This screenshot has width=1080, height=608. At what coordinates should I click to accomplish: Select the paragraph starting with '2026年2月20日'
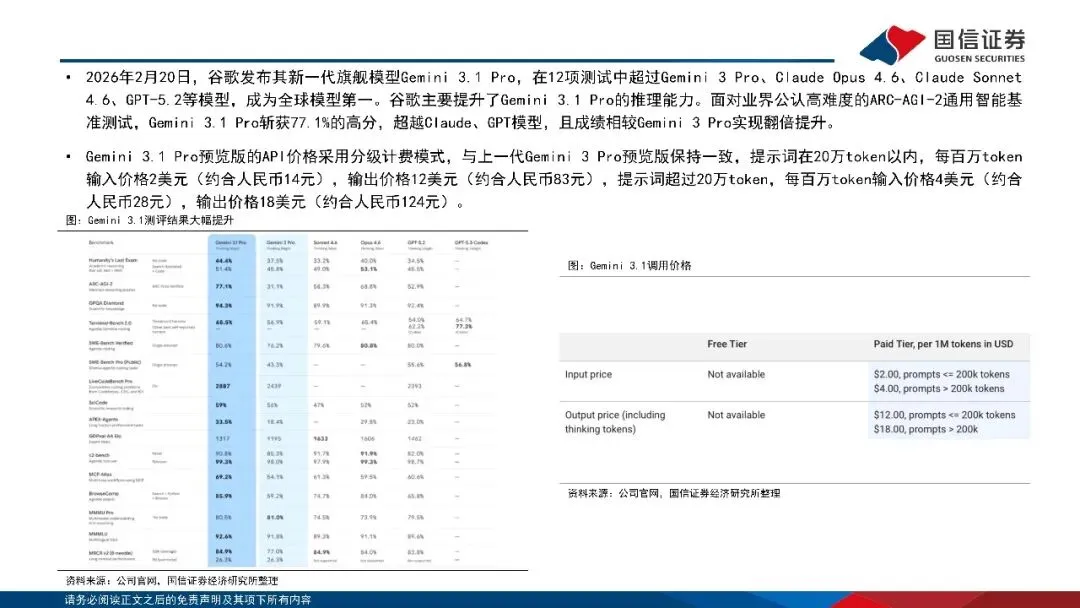click(554, 100)
